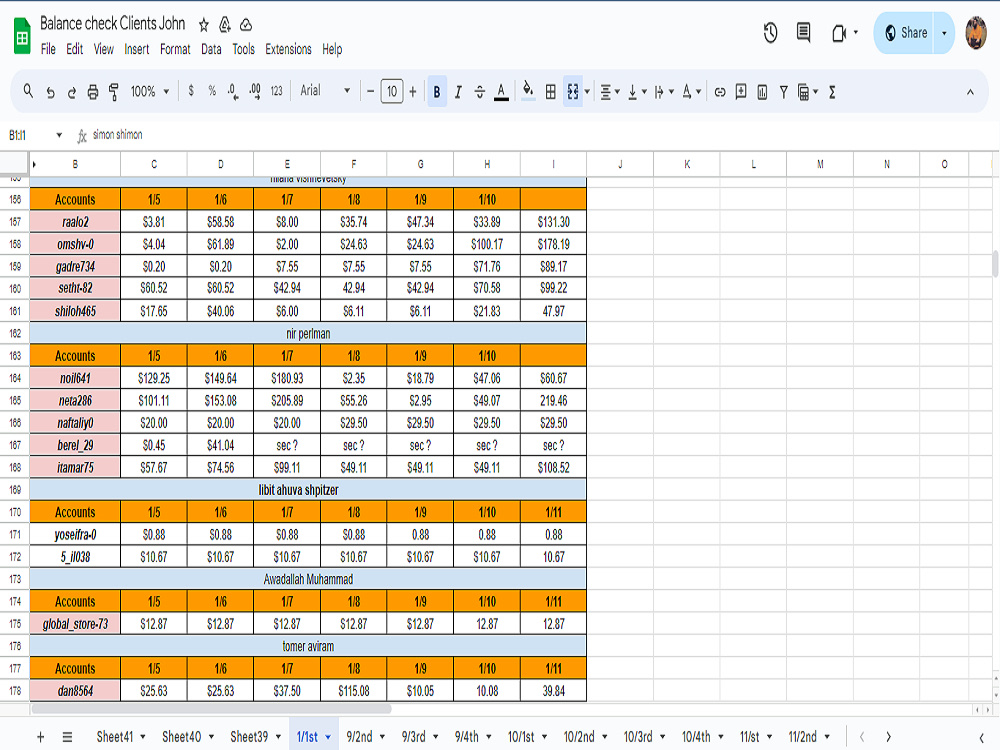This screenshot has height=750, width=1000.
Task: Open the Extensions menu
Action: coord(288,49)
